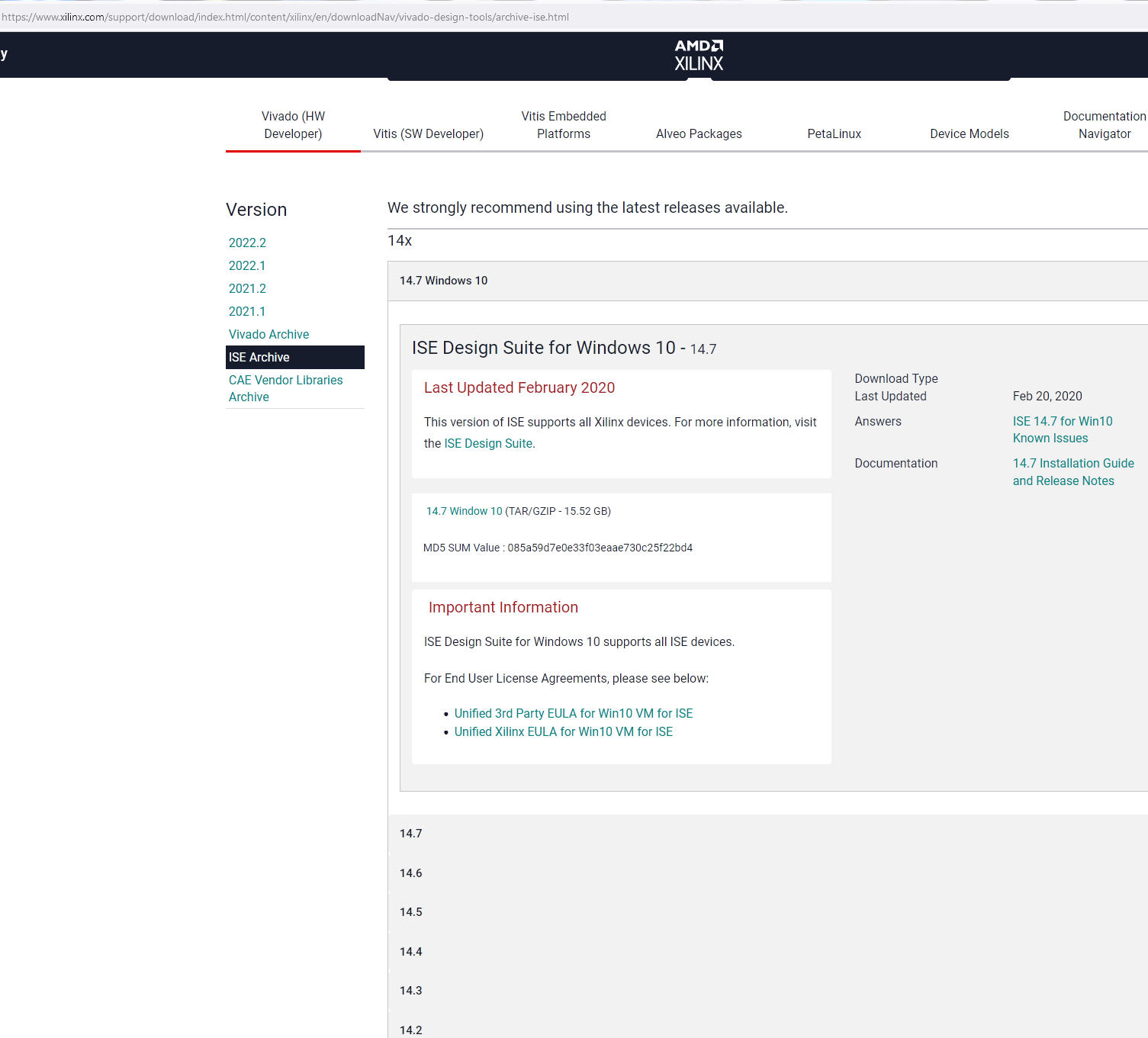Open the Vivado Archive link
The image size is (1148, 1038).
pyautogui.click(x=269, y=334)
